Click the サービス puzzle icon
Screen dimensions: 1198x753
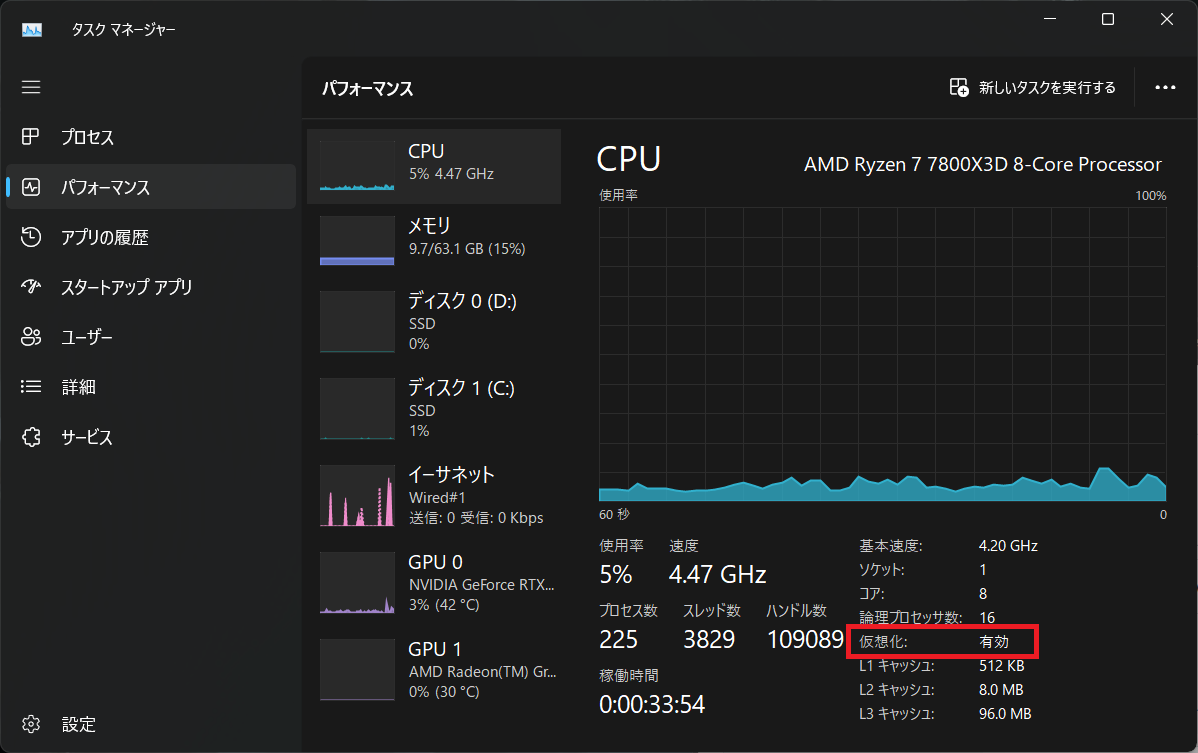[x=31, y=437]
